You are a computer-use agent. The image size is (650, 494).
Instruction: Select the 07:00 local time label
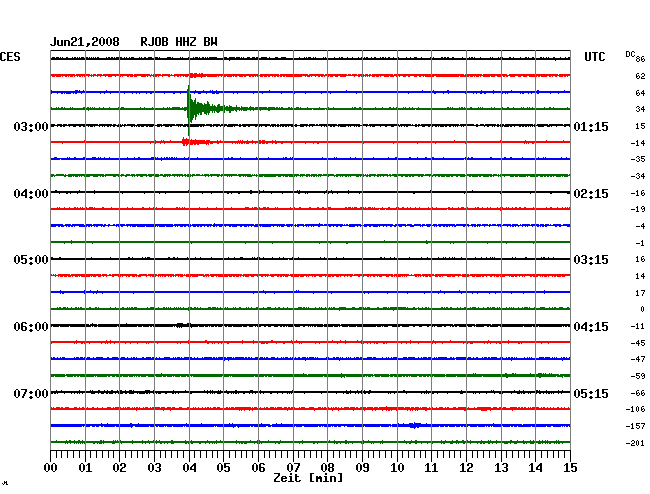[x=31, y=393]
